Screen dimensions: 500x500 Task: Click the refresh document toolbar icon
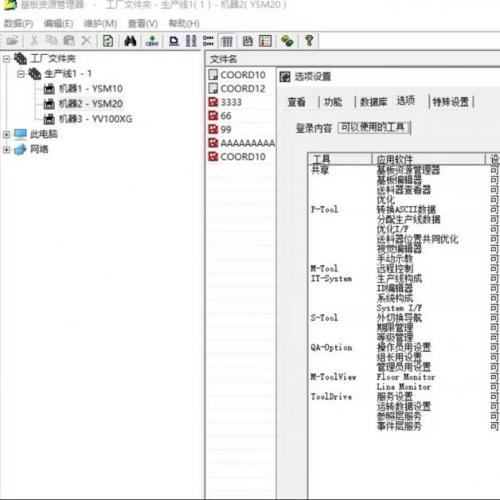(x=108, y=41)
